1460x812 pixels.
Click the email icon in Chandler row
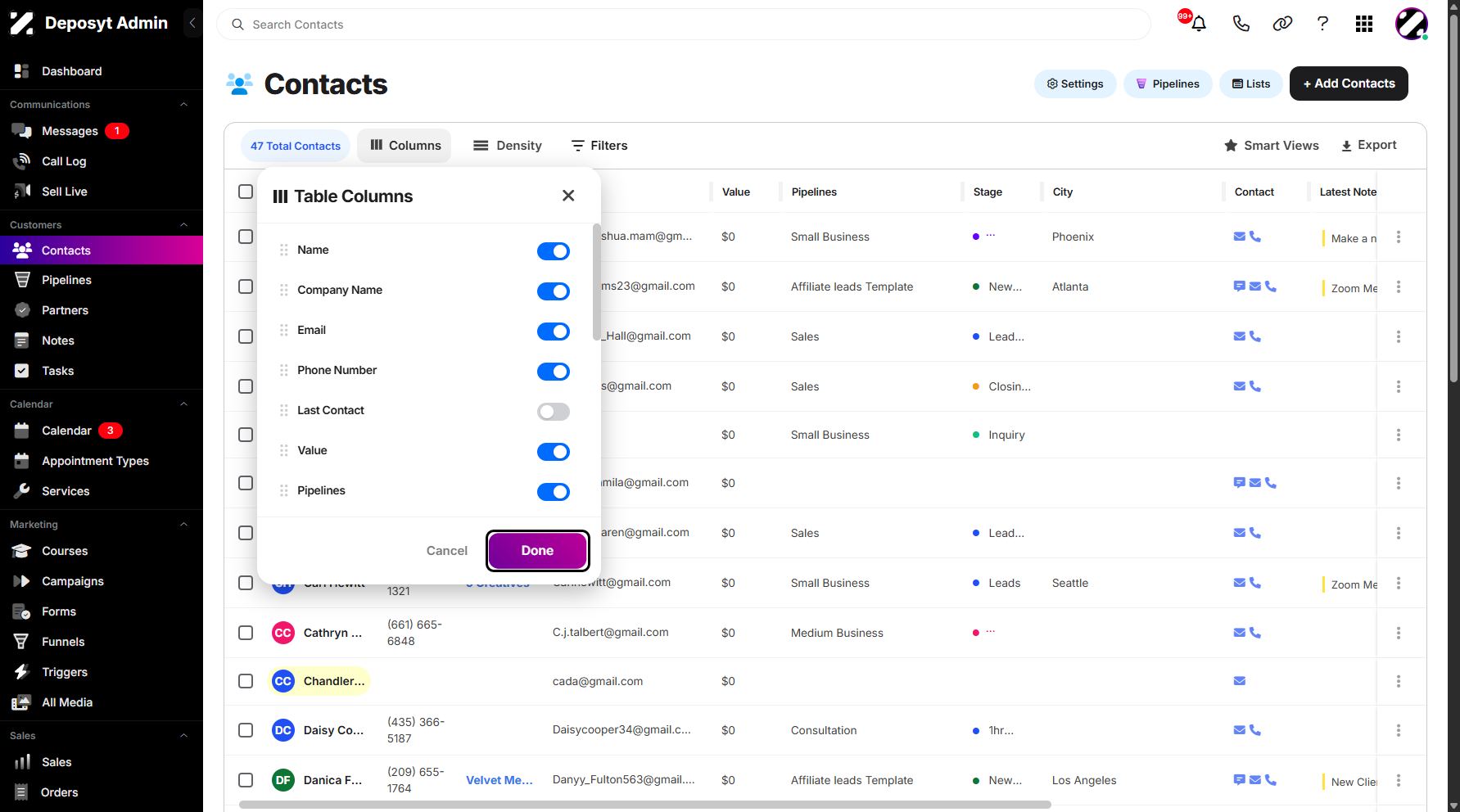[1240, 681]
